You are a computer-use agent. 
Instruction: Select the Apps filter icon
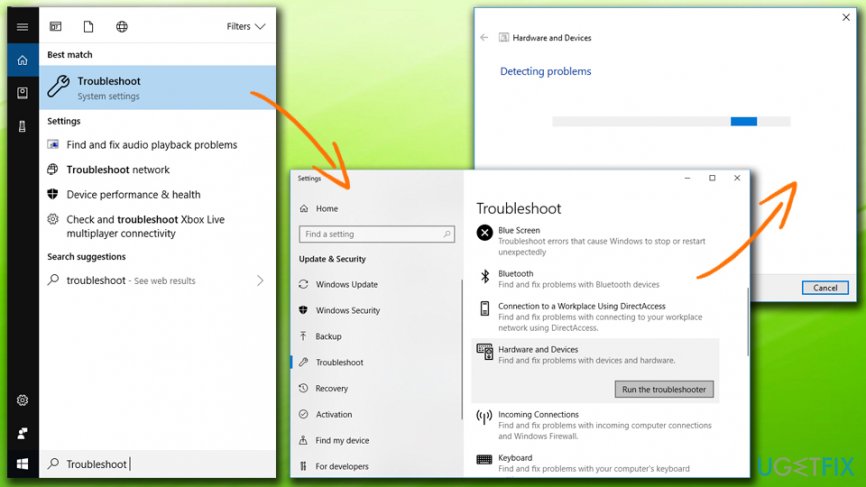click(56, 27)
